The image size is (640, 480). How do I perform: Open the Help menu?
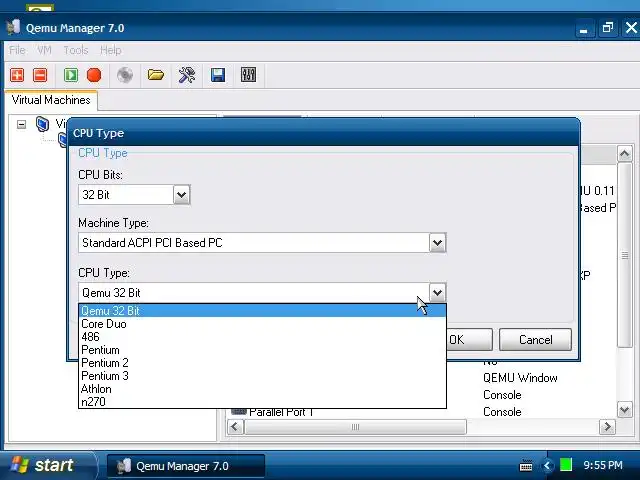(x=111, y=50)
